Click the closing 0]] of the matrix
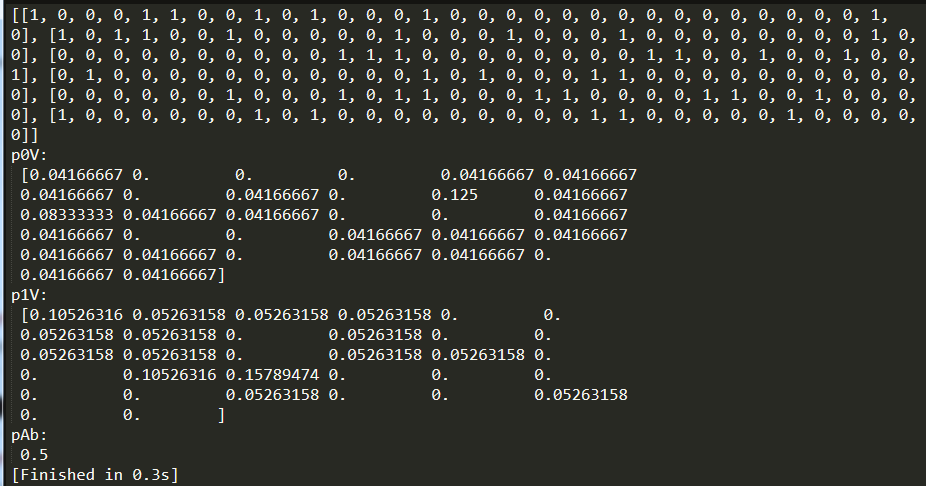This screenshot has height=486, width=926. (x=22, y=134)
